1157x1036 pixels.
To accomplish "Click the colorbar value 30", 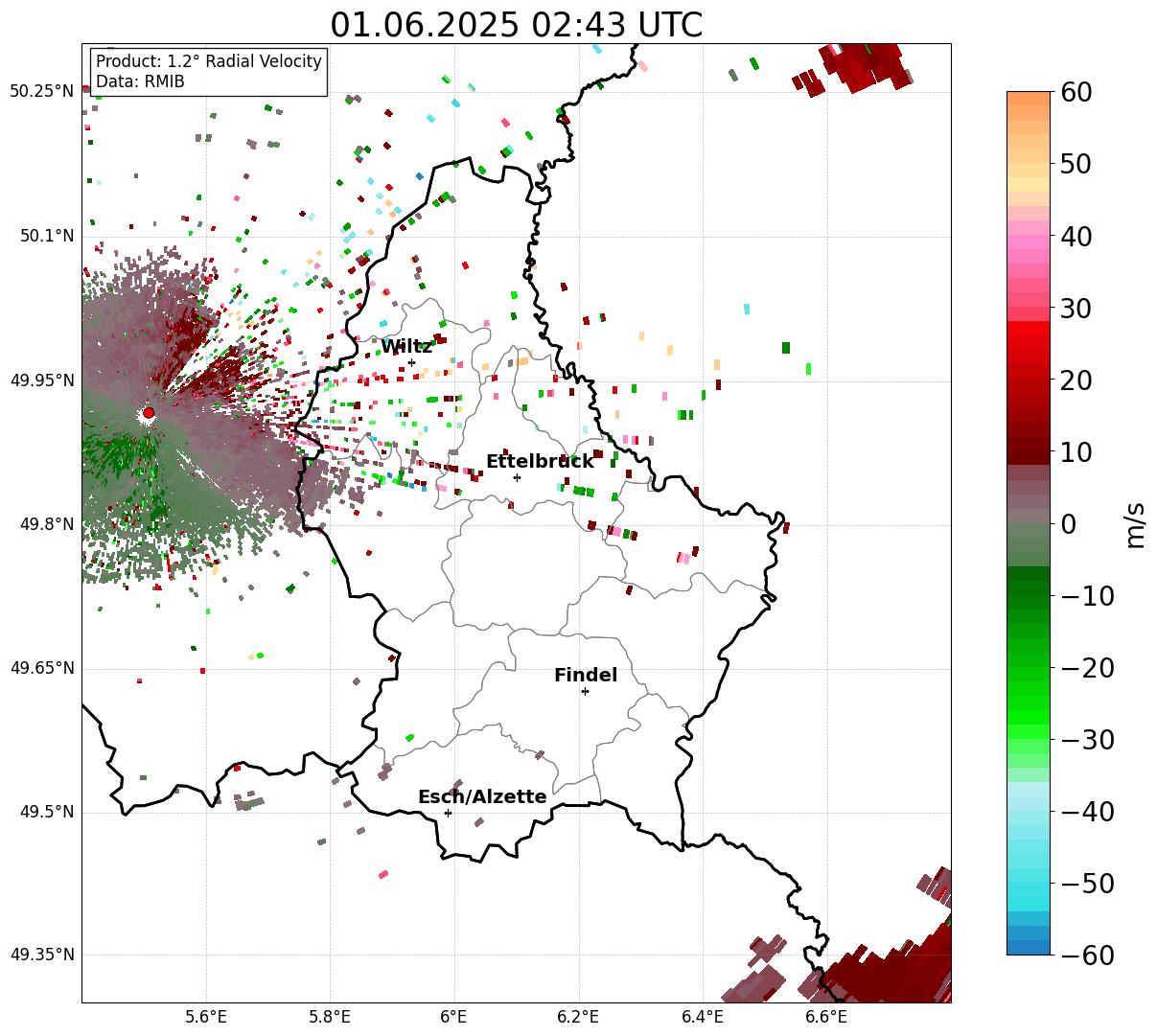I will coord(1076,309).
